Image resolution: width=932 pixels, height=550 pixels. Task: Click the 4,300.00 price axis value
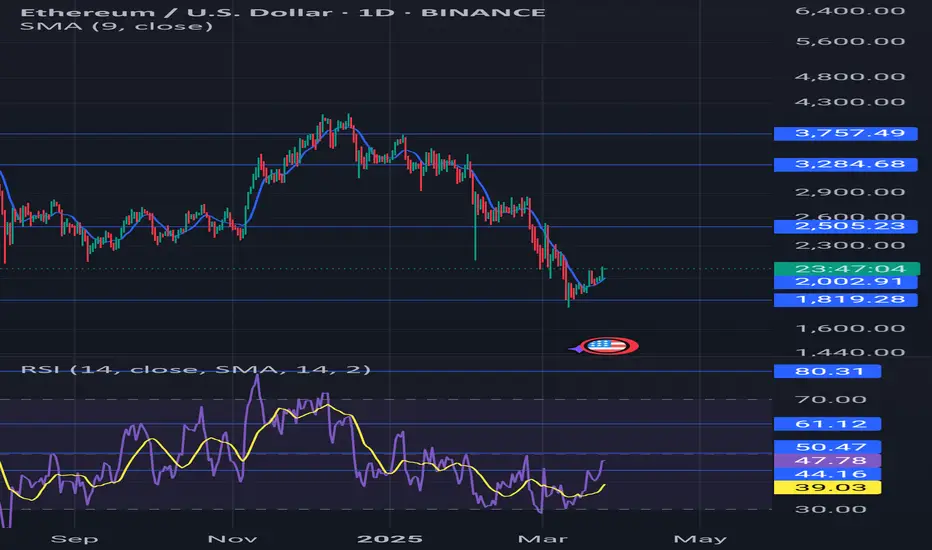(850, 102)
